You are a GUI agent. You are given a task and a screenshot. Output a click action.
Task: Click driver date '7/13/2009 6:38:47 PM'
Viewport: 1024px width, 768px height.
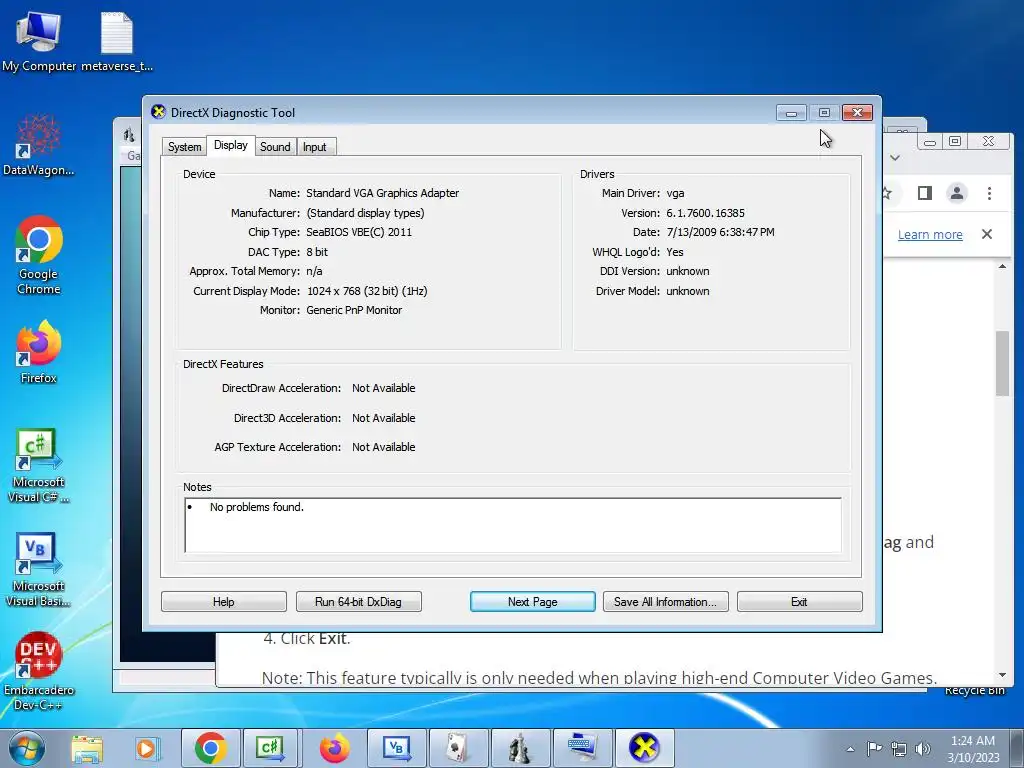(x=720, y=232)
